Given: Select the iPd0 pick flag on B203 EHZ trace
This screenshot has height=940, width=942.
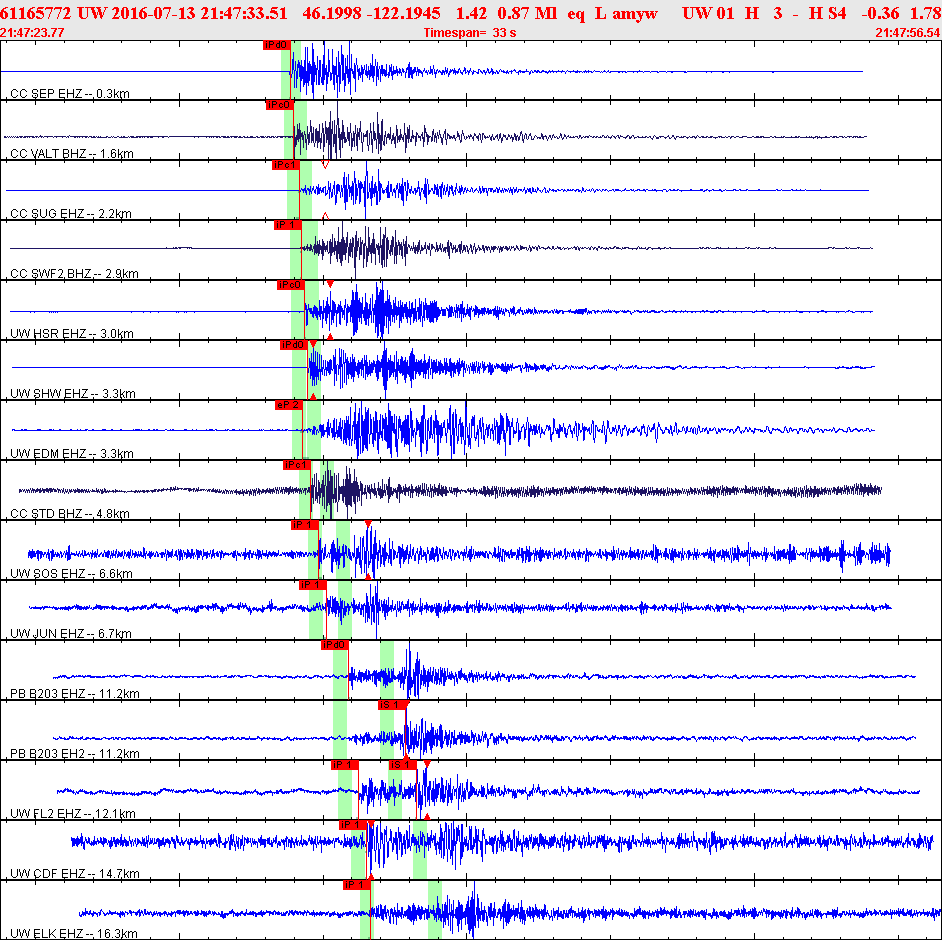Looking at the screenshot, I should pos(335,646).
